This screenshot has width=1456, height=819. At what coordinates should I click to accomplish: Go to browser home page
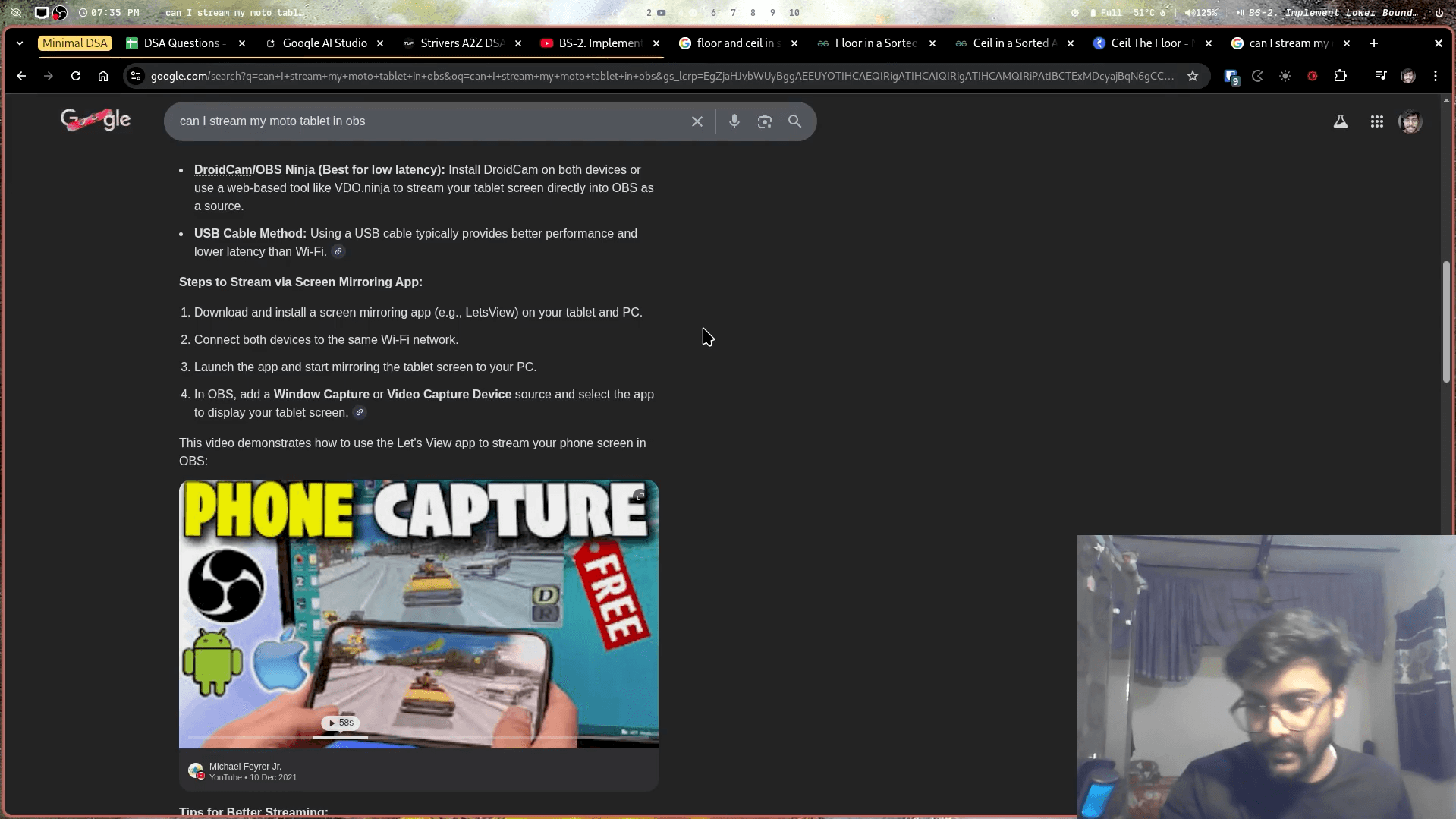103,76
